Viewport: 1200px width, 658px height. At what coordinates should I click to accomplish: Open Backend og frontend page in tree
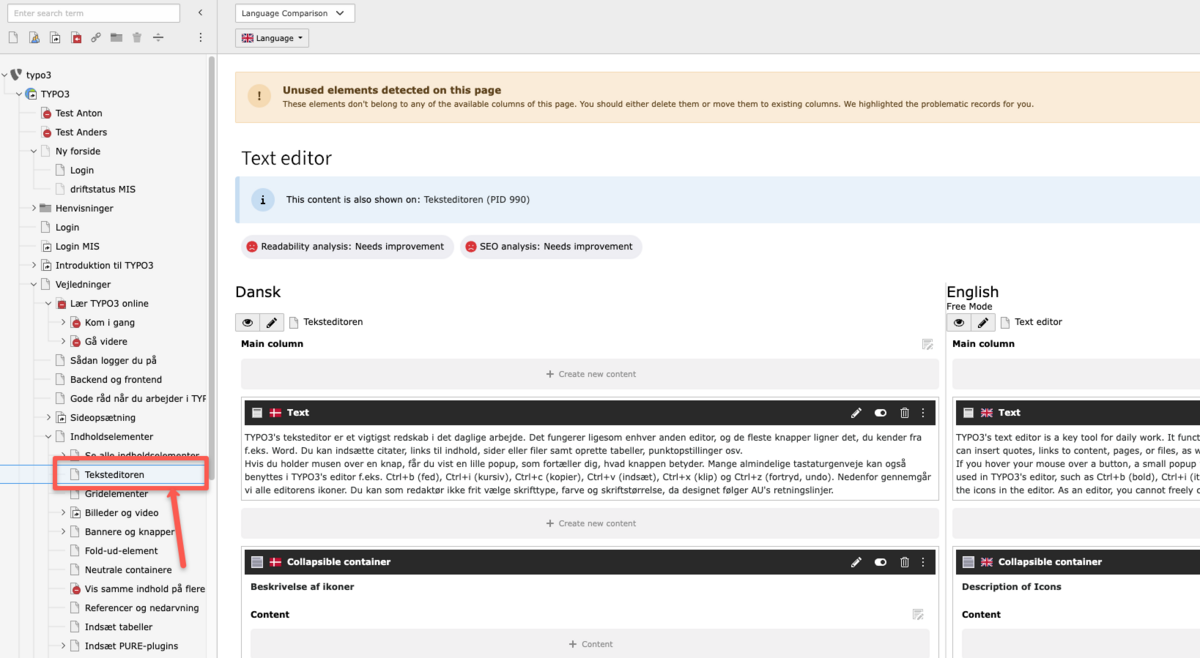tap(115, 380)
